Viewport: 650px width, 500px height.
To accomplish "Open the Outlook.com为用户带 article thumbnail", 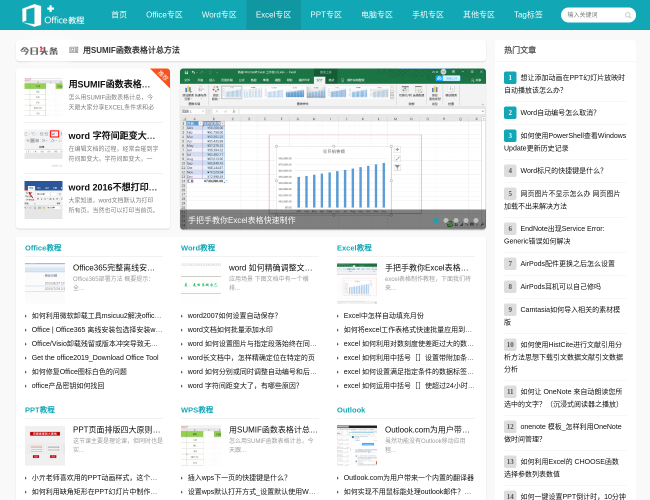I will 357,445.
